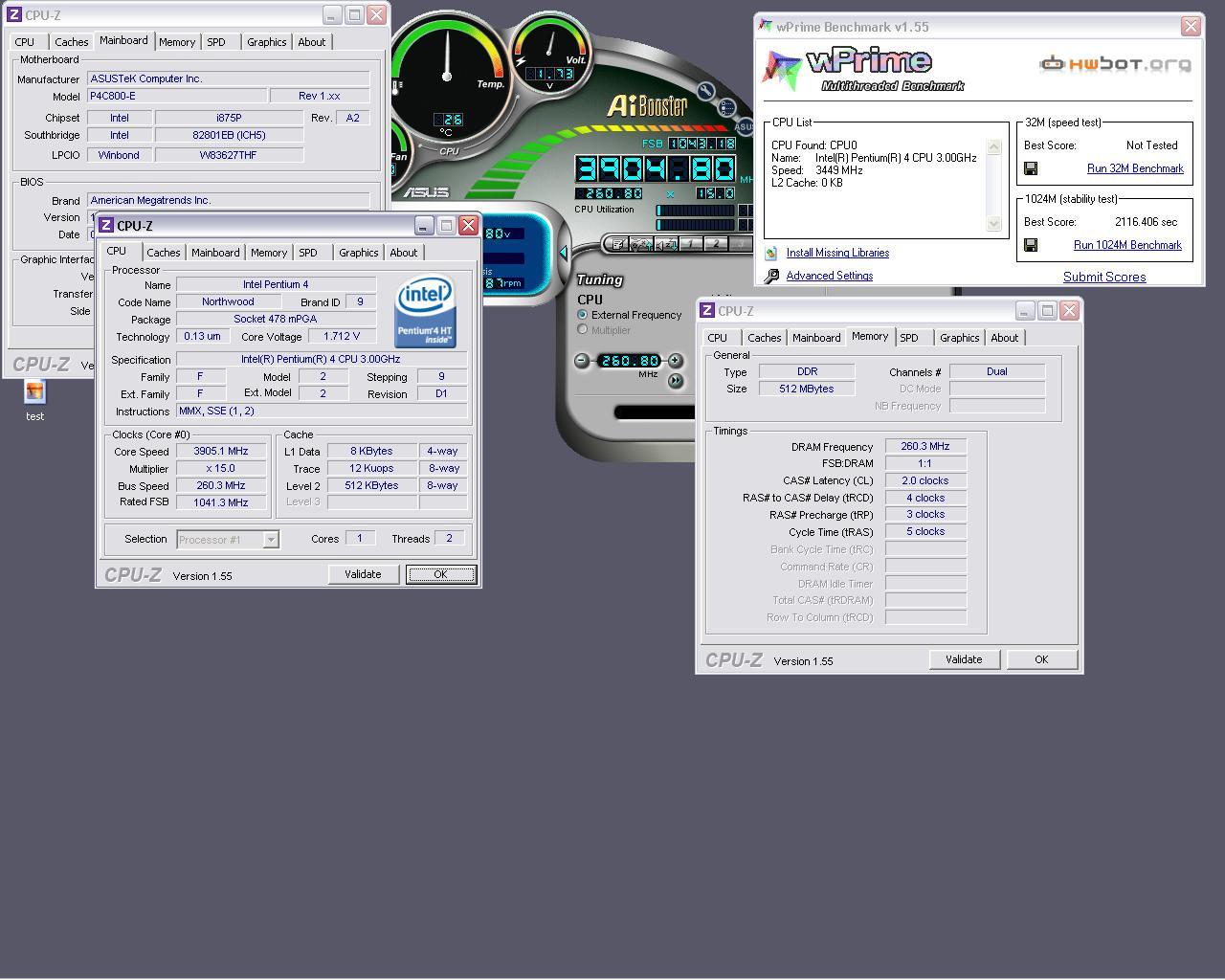Click Validate in Memory CPU-Z window
The height and width of the screenshot is (980, 1225).
coord(964,659)
